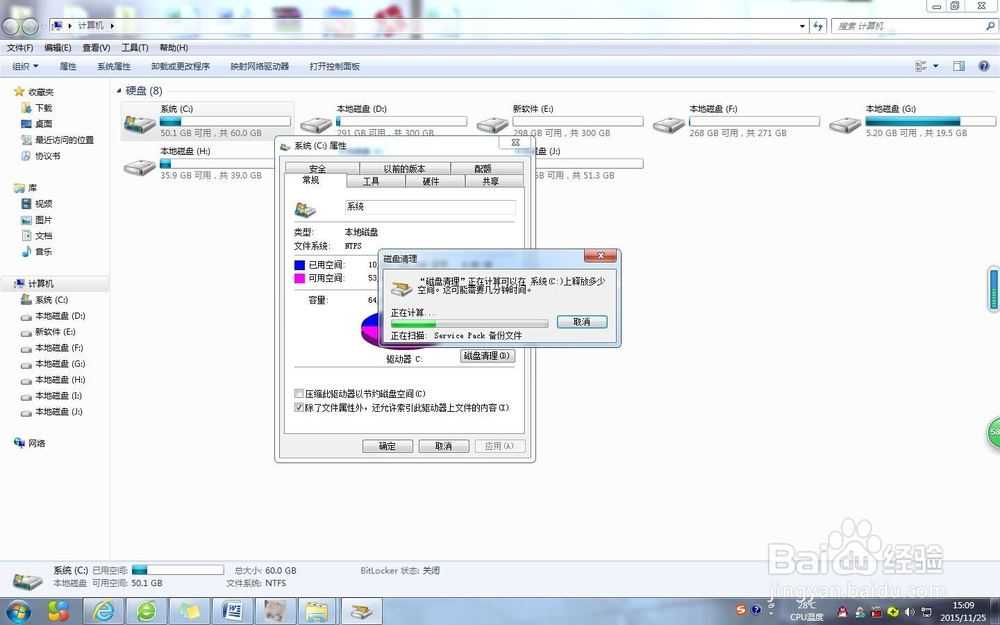Select the 新软件 (E:) drive icon

pyautogui.click(x=492, y=124)
